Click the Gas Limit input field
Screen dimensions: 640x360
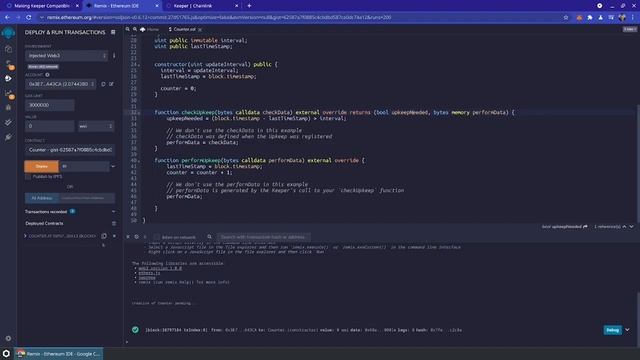coord(50,105)
